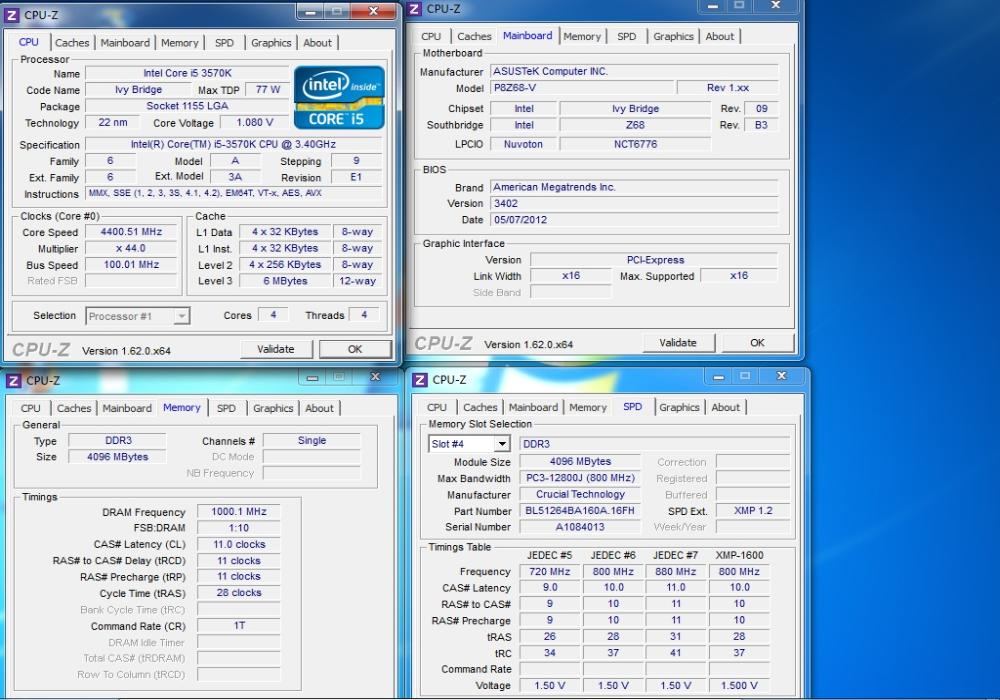Switch to CPU tab in the SPD window
The image size is (1000, 700).
pos(437,407)
